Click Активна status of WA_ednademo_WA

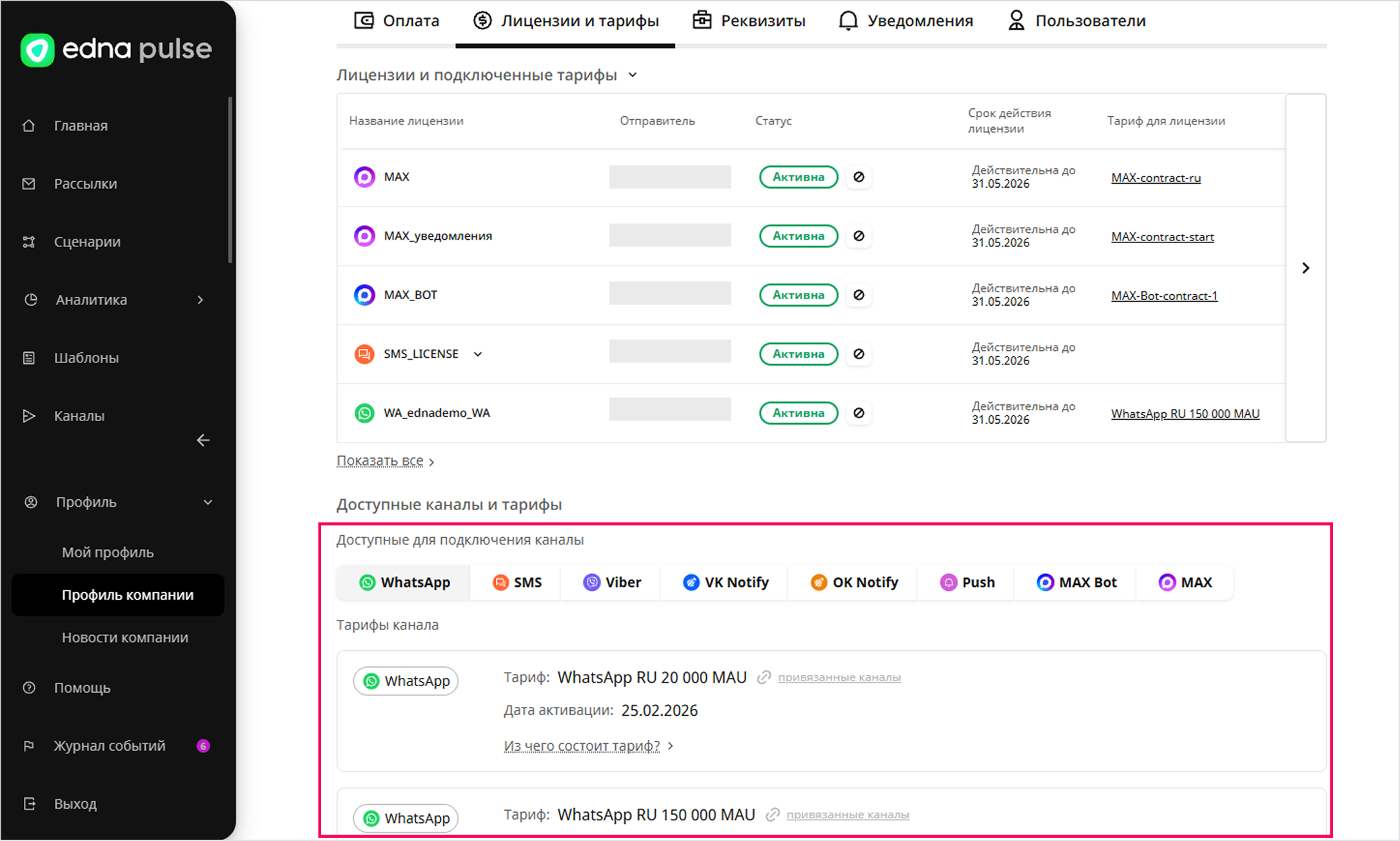coord(798,413)
